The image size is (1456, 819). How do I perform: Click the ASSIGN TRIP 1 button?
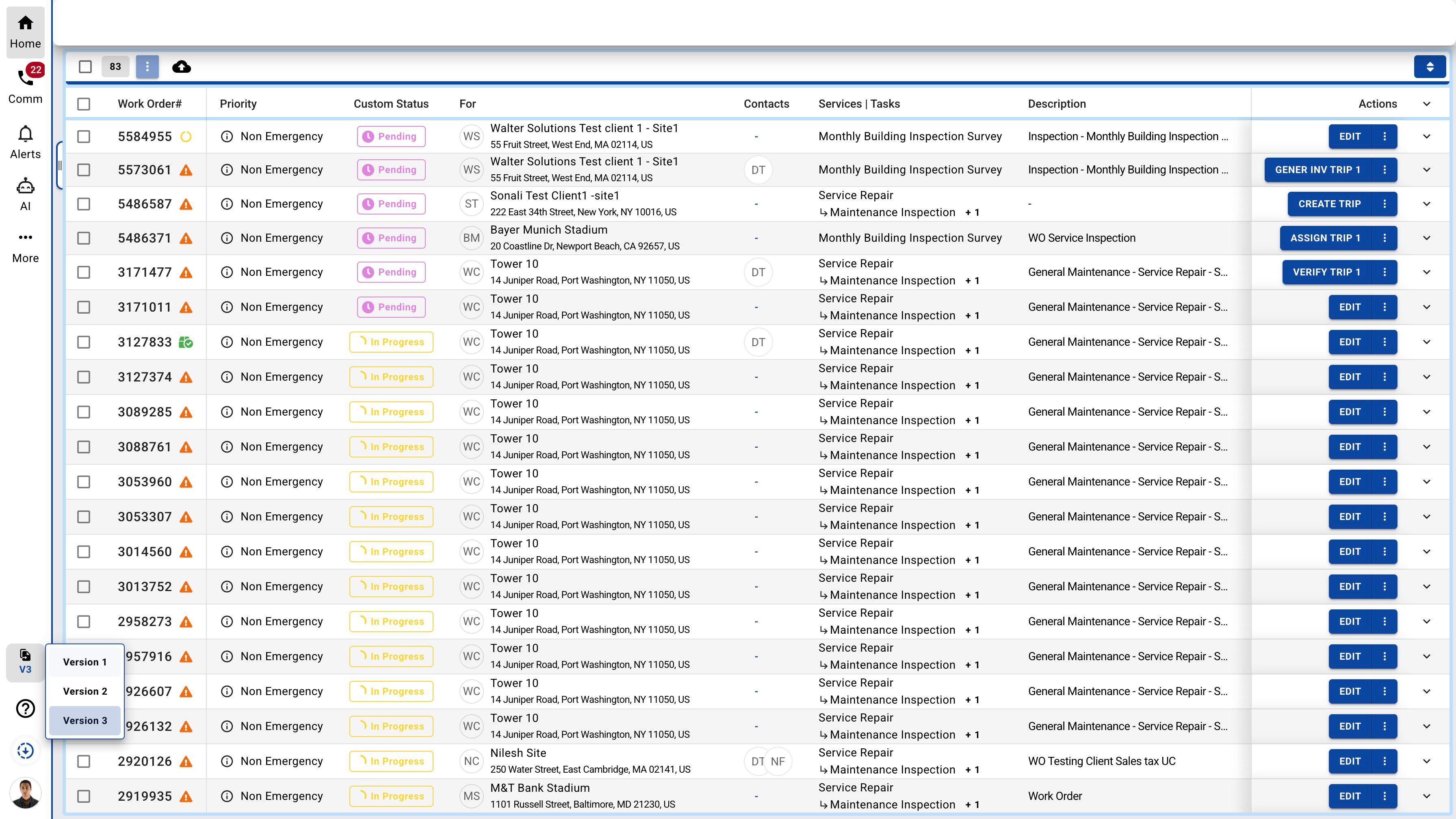click(x=1325, y=238)
